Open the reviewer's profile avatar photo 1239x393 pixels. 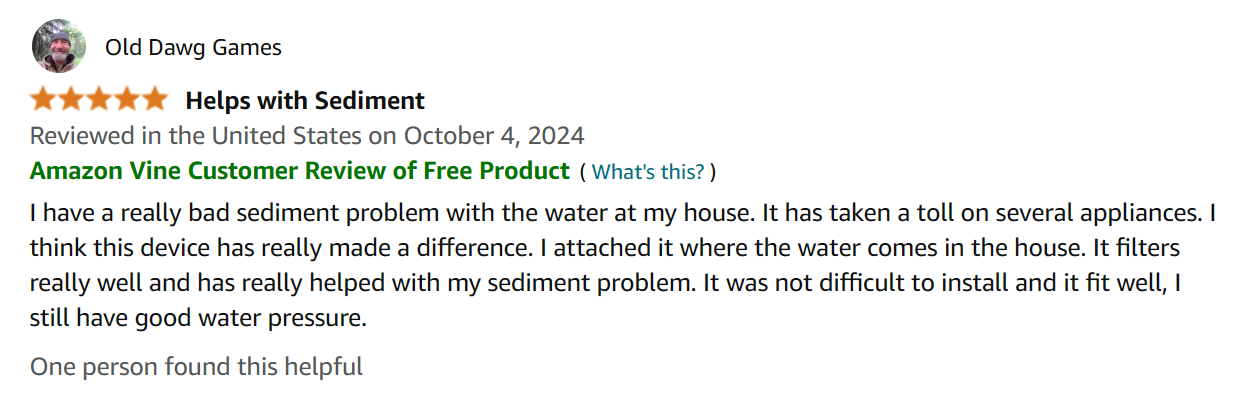pyautogui.click(x=59, y=46)
